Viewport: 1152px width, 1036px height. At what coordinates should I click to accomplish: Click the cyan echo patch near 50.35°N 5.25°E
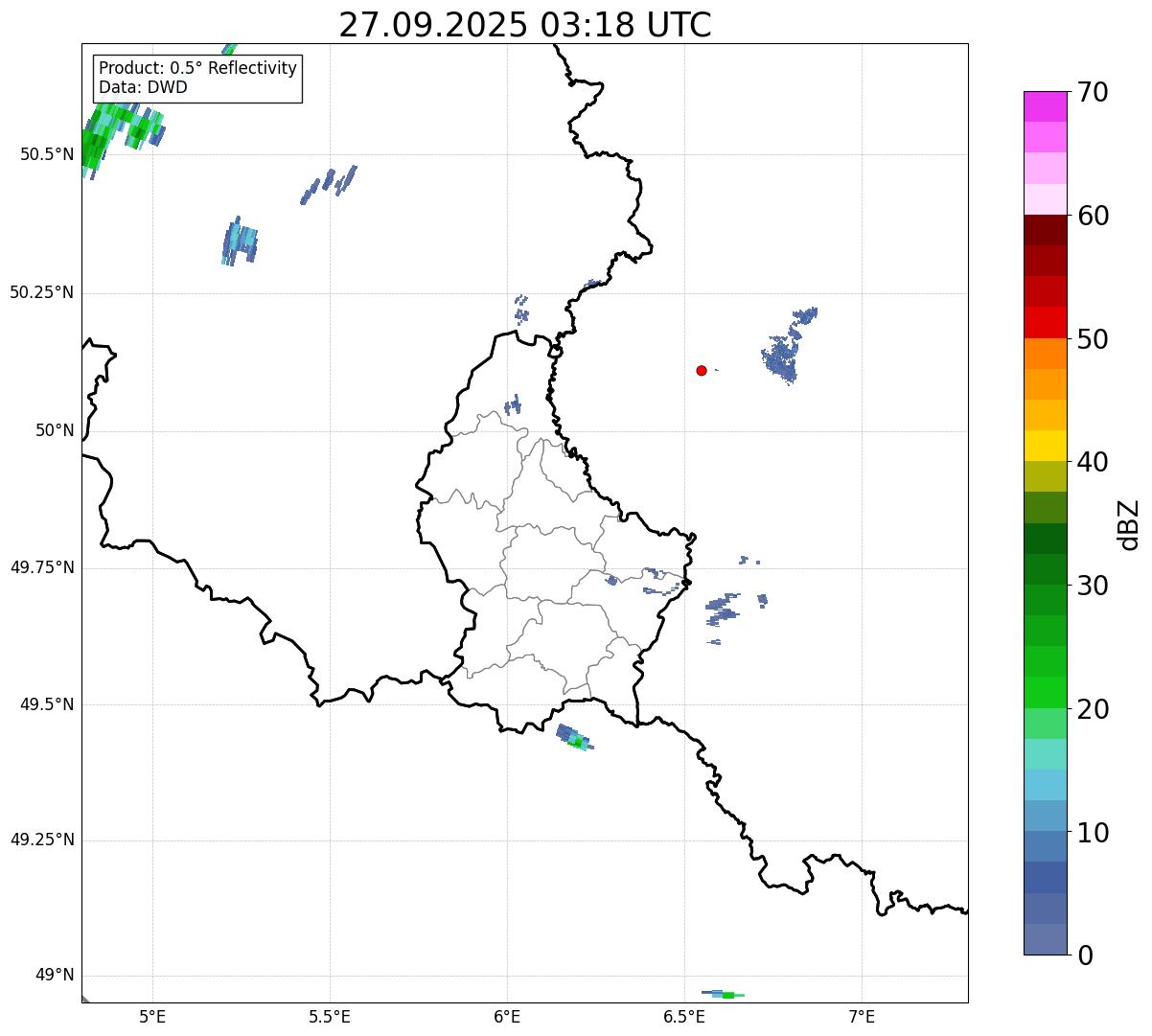pos(240,241)
